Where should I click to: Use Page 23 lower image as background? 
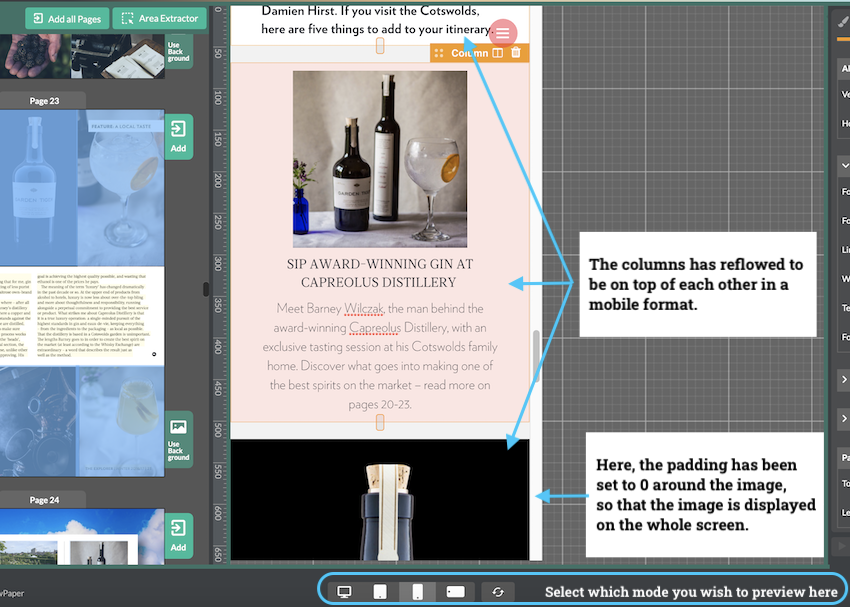(178, 440)
